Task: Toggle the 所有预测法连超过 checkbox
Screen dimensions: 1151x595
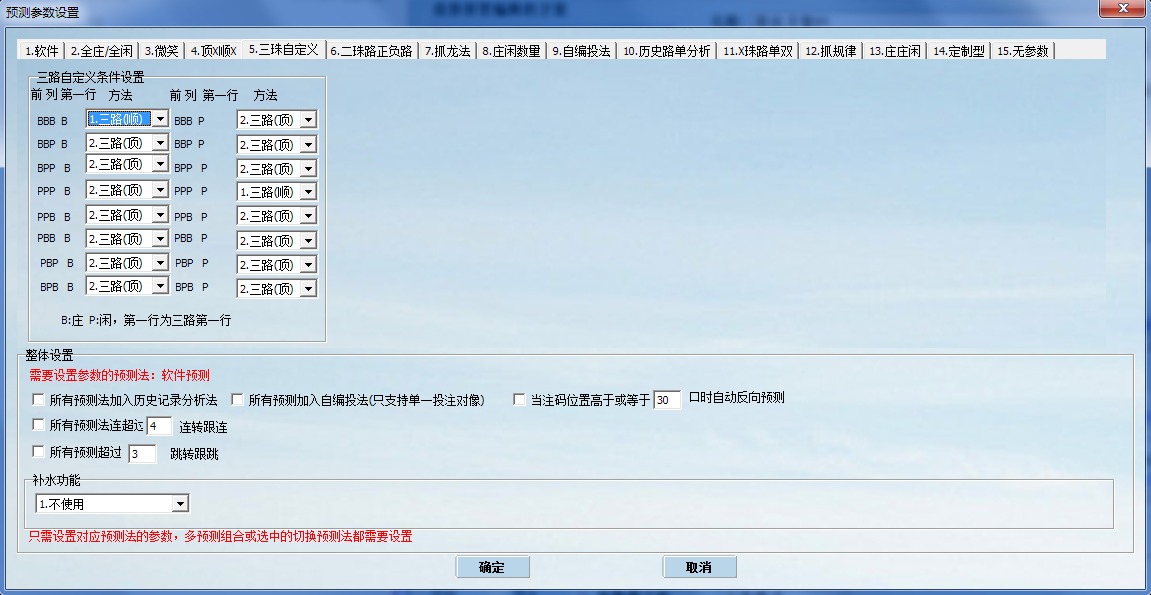Action: click(36, 425)
